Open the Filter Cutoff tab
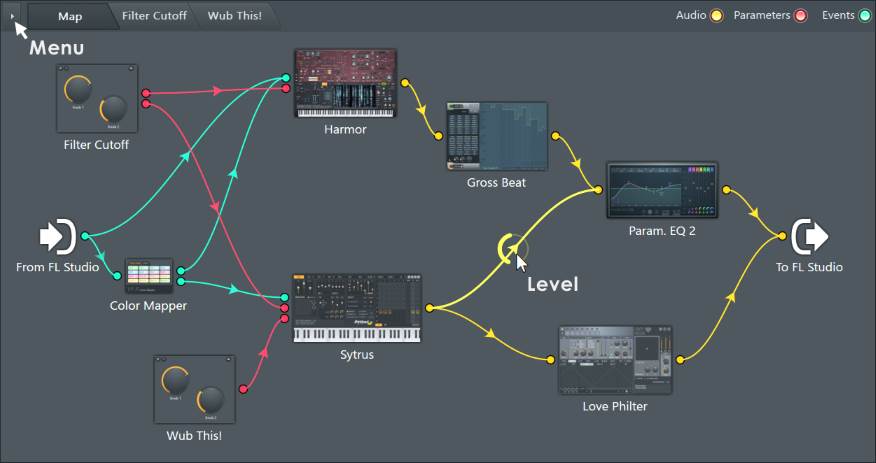Screen dimensions: 876x463 (x=154, y=16)
